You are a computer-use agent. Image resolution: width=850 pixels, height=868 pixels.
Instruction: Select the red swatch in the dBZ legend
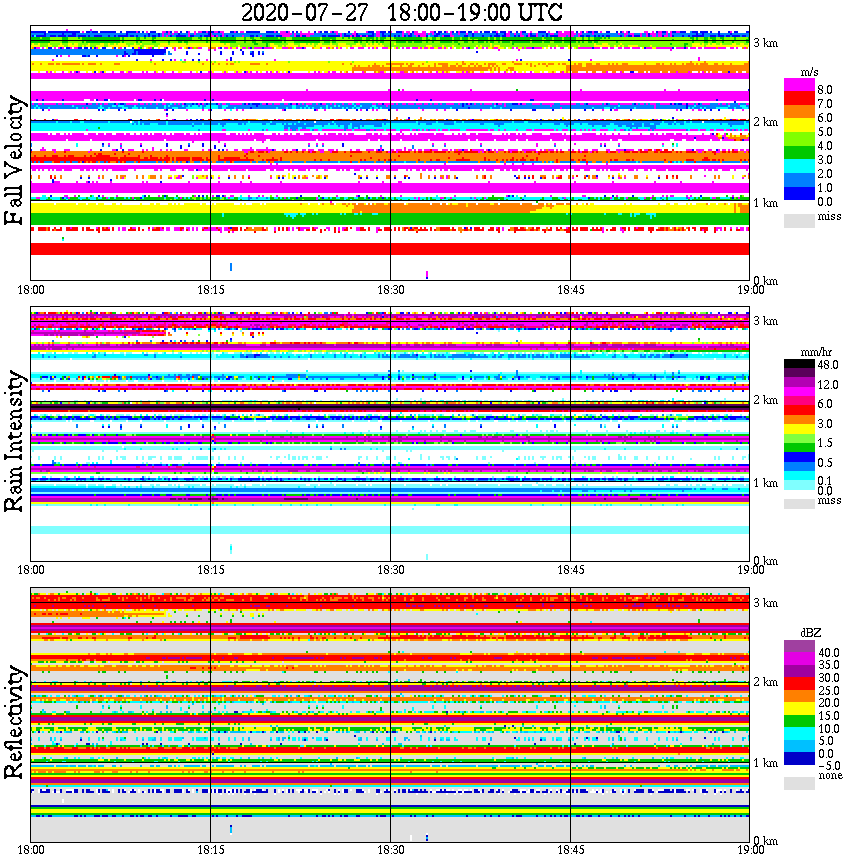pyautogui.click(x=799, y=684)
